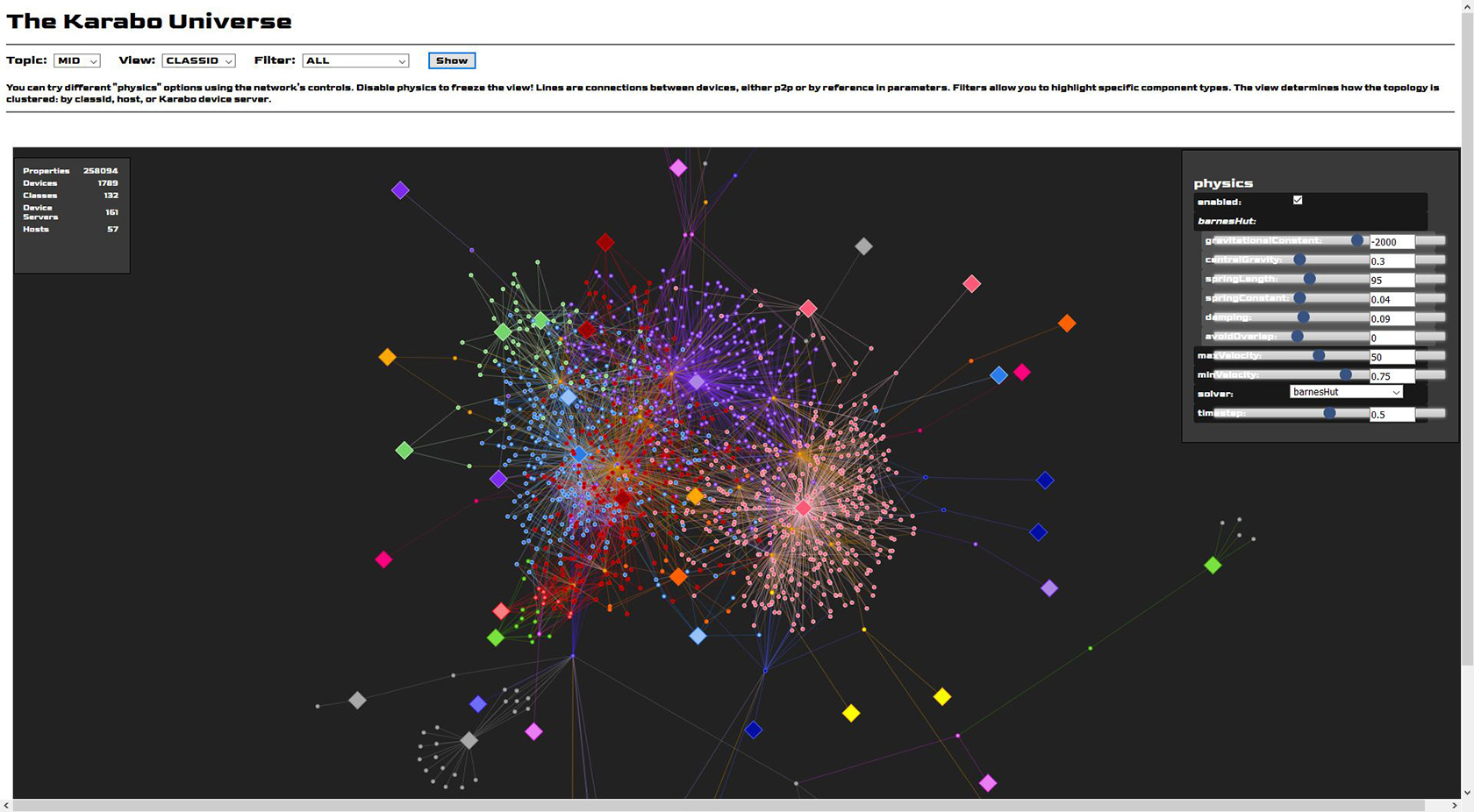Viewport: 1474px width, 812px height.
Task: Click the Properties count 258094
Action: pyautogui.click(x=100, y=171)
